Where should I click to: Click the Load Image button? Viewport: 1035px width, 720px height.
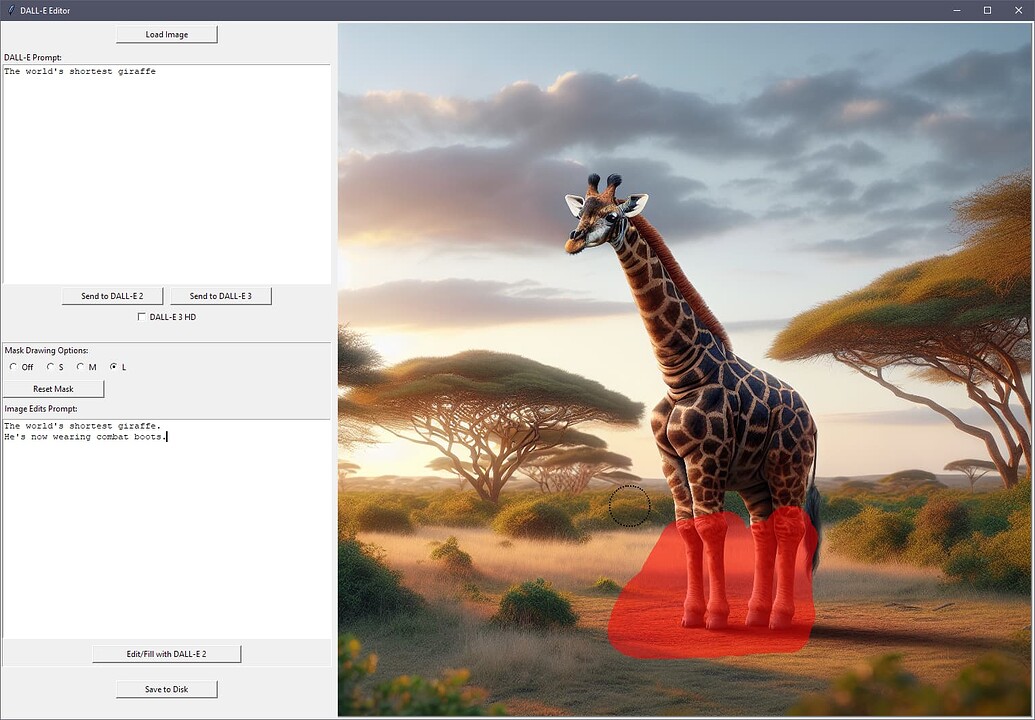pyautogui.click(x=166, y=34)
